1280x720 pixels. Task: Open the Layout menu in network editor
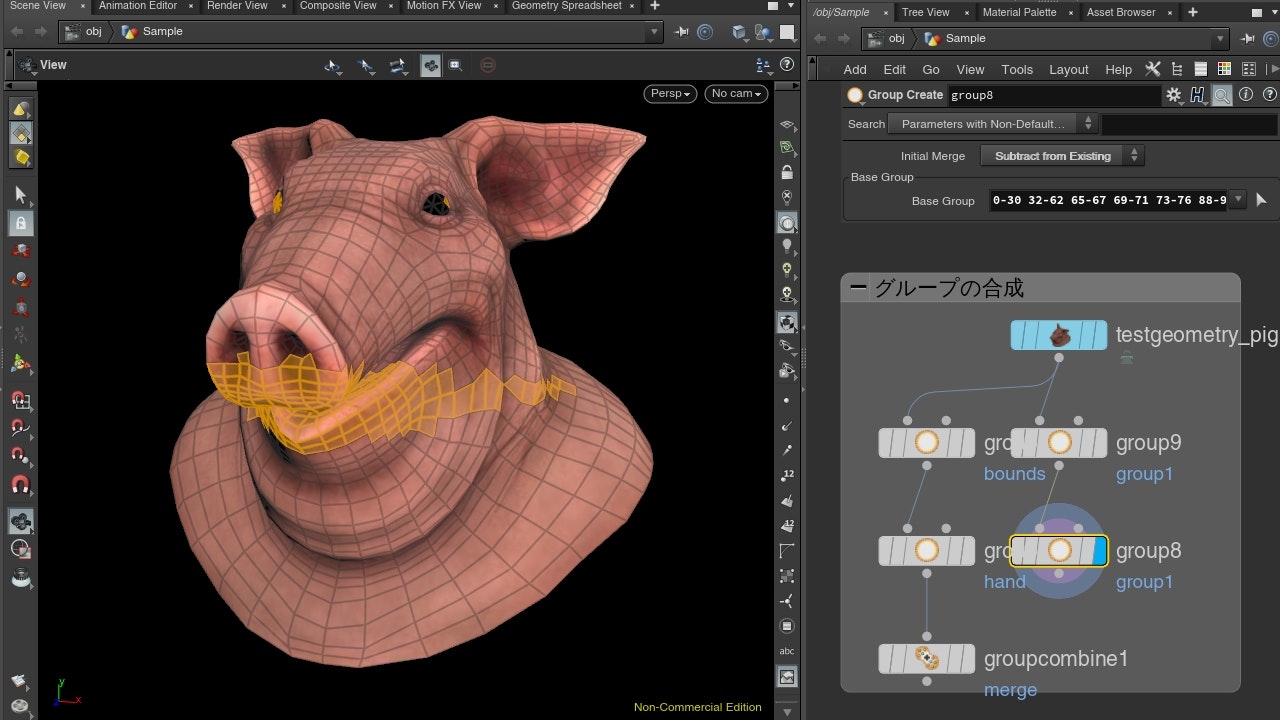click(1068, 69)
